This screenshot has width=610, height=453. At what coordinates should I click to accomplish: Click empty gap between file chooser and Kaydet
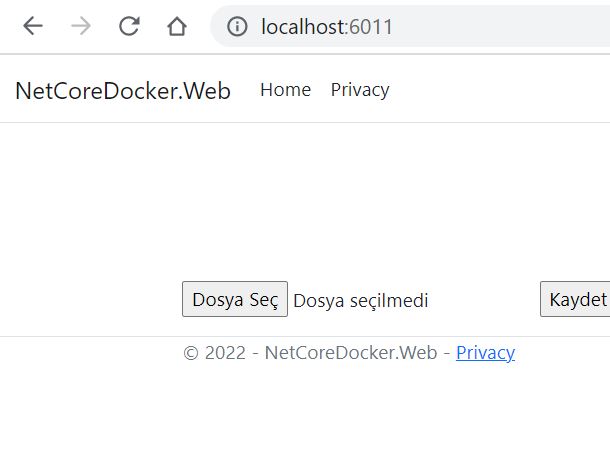point(485,300)
